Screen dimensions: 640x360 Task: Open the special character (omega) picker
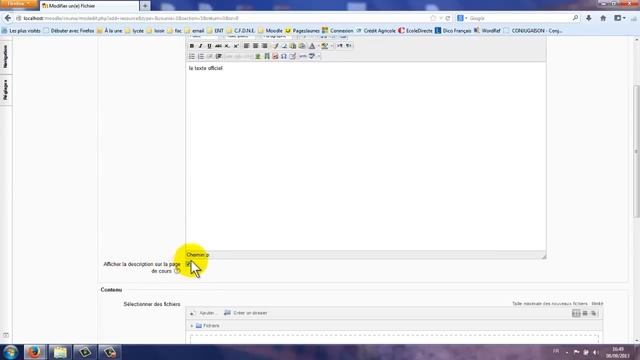click(284, 56)
